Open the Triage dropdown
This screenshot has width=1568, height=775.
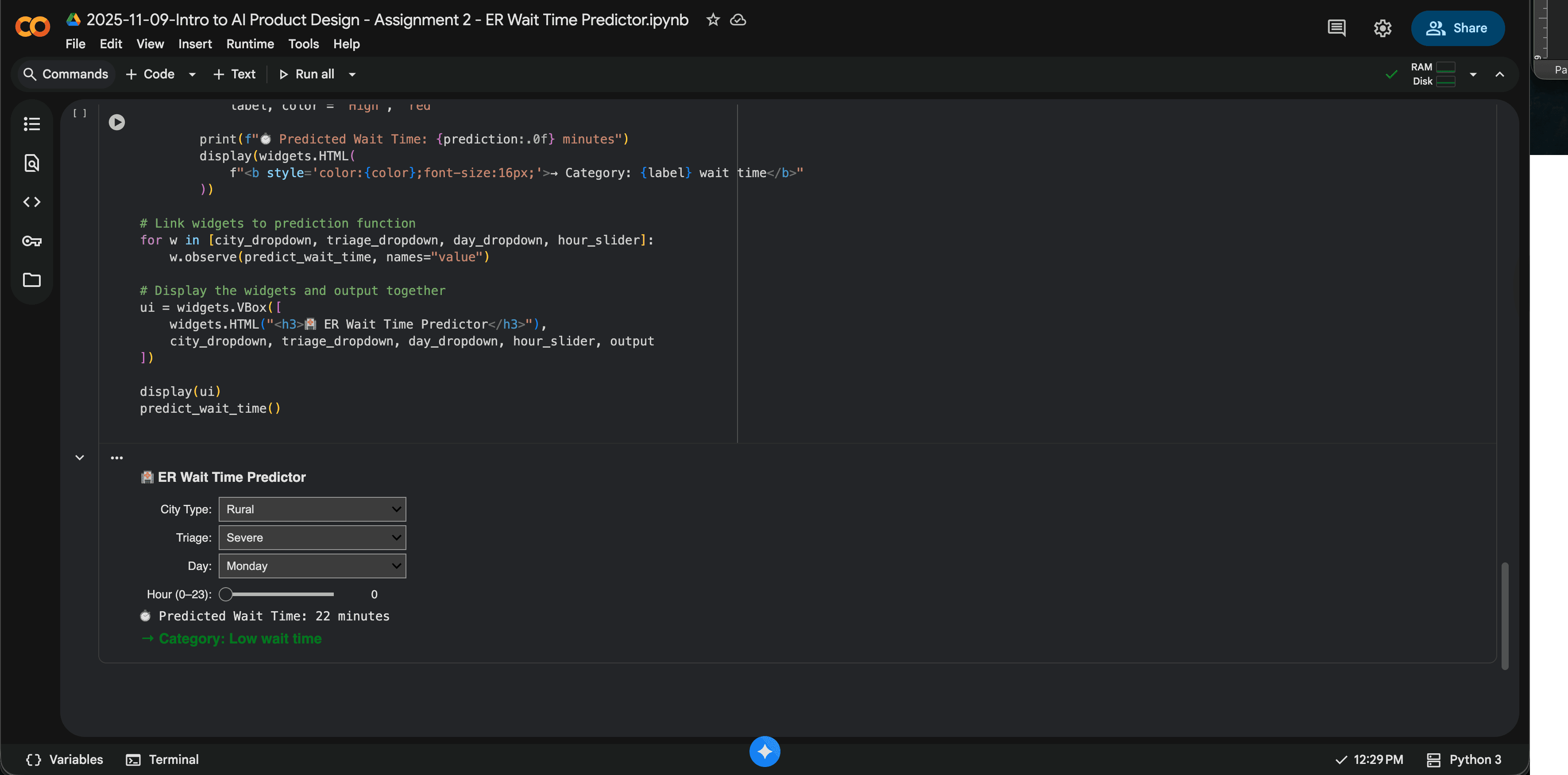pyautogui.click(x=312, y=538)
